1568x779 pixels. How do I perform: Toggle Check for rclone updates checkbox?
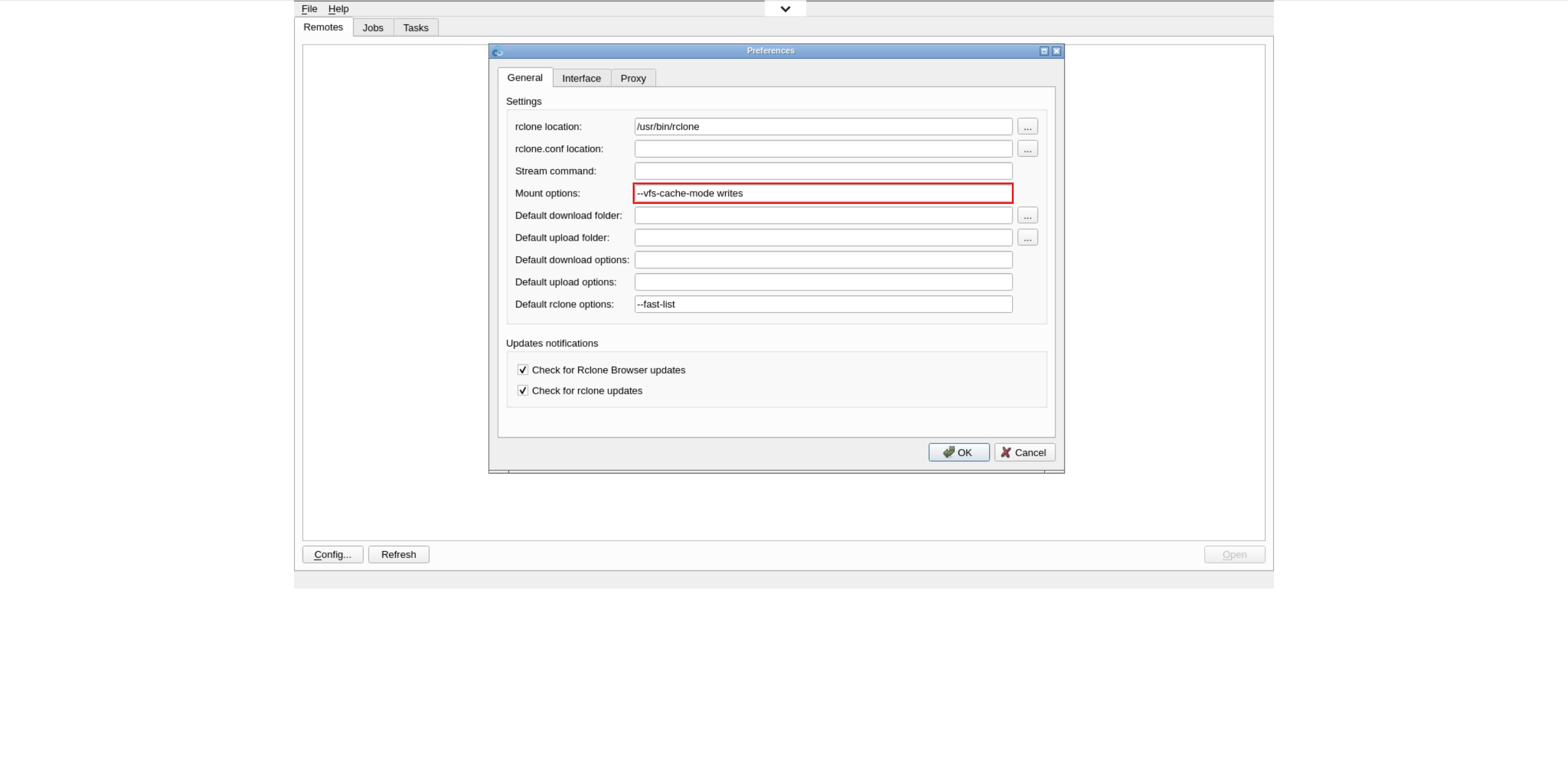[522, 391]
